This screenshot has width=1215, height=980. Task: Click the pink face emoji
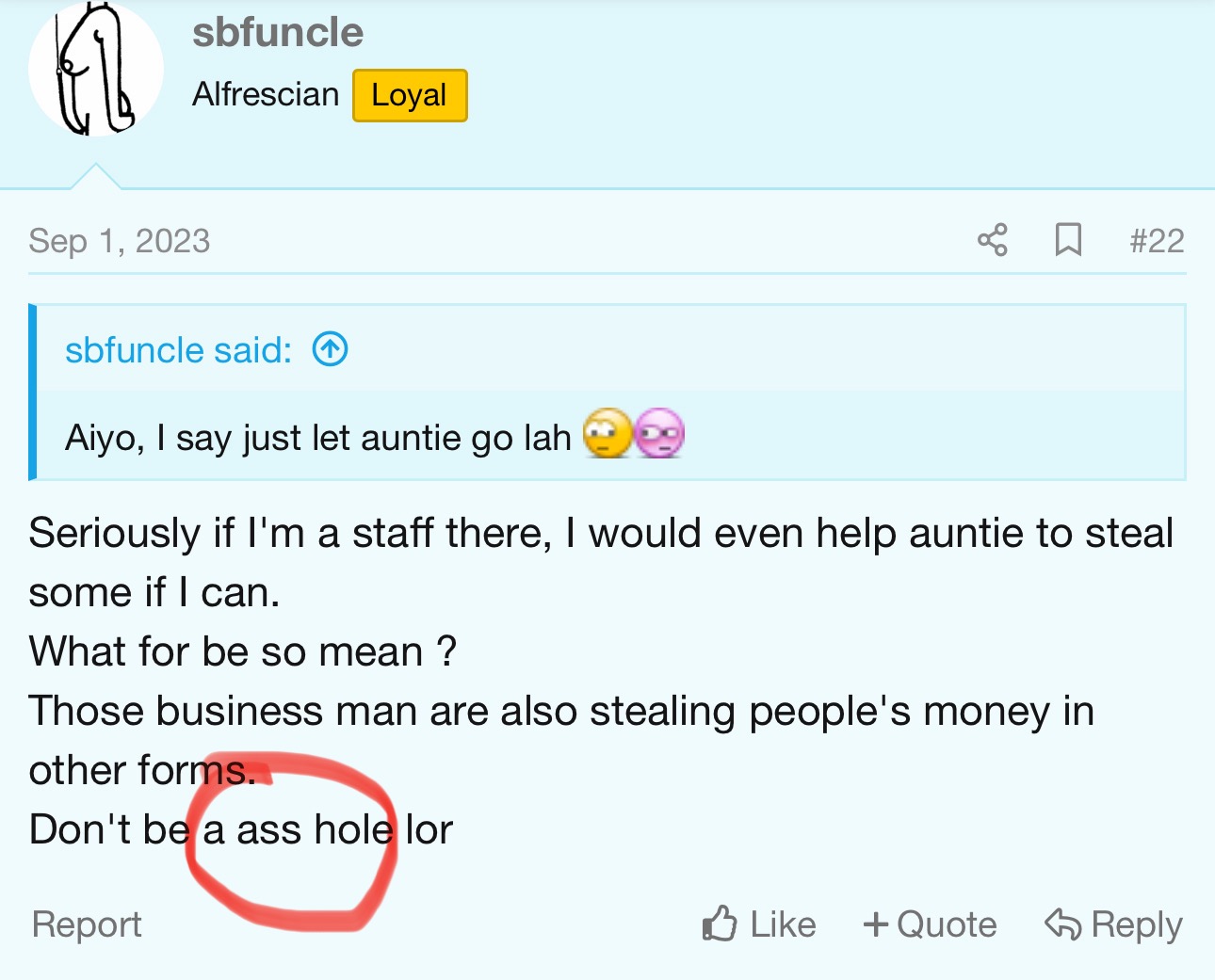pos(659,434)
